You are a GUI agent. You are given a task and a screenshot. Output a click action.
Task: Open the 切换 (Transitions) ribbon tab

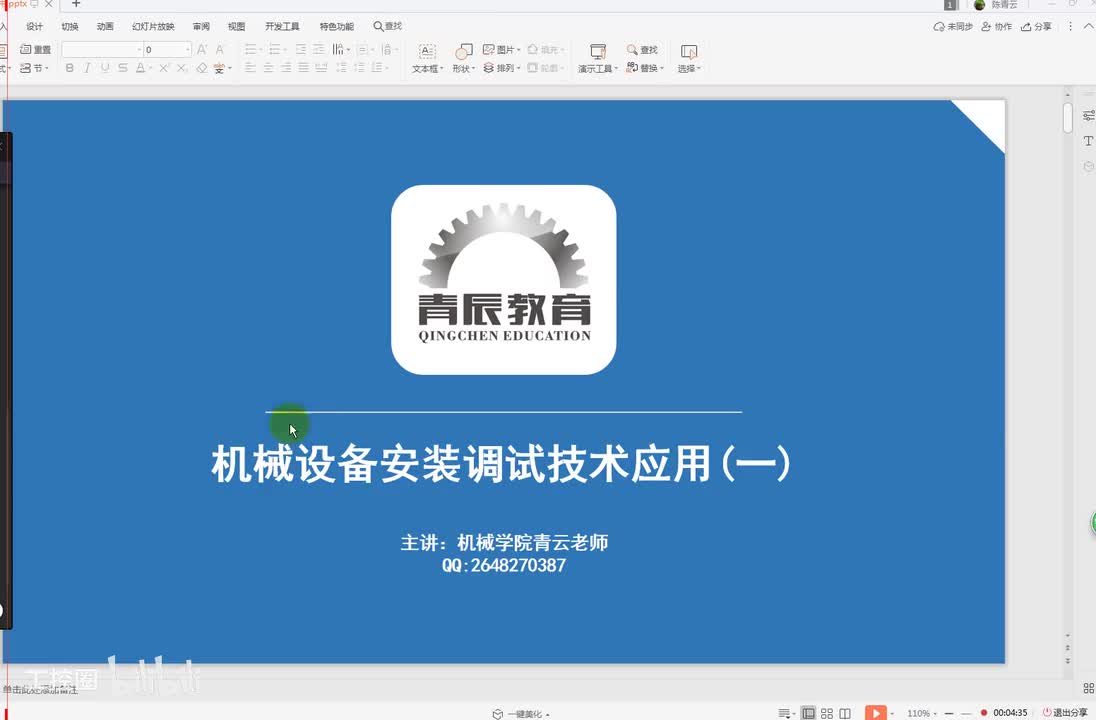click(x=70, y=27)
